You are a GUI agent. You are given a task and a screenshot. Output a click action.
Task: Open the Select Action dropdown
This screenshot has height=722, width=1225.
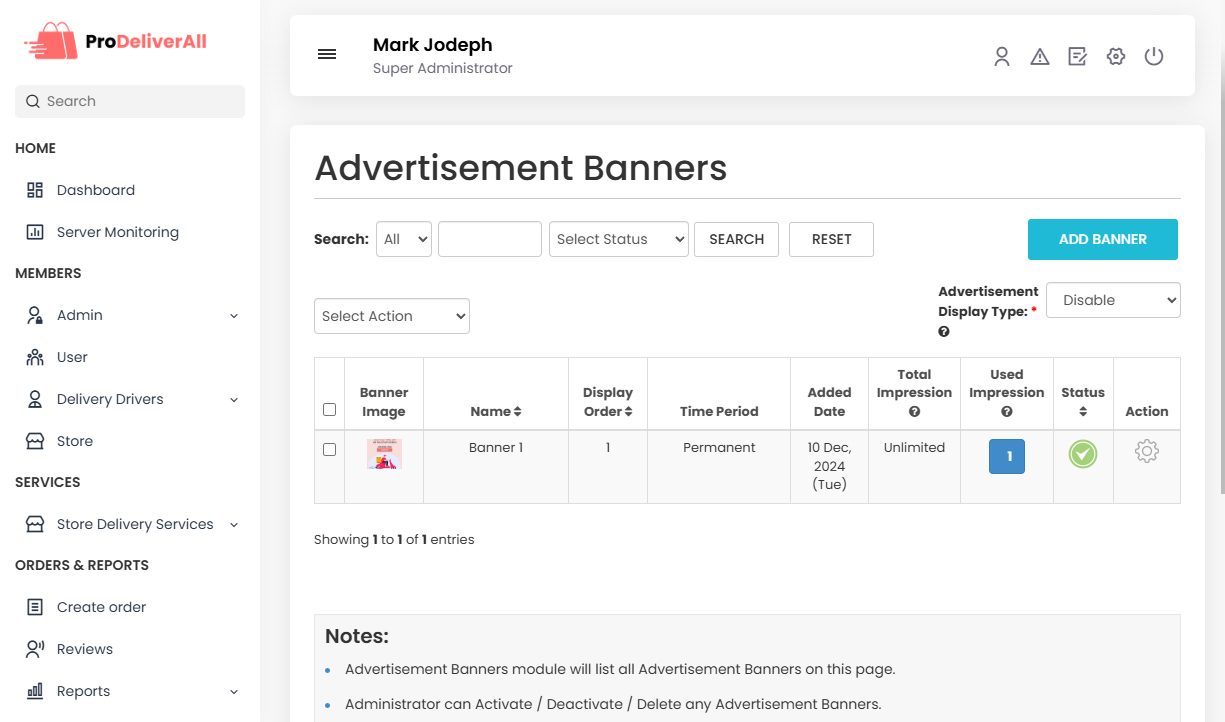pyautogui.click(x=392, y=316)
